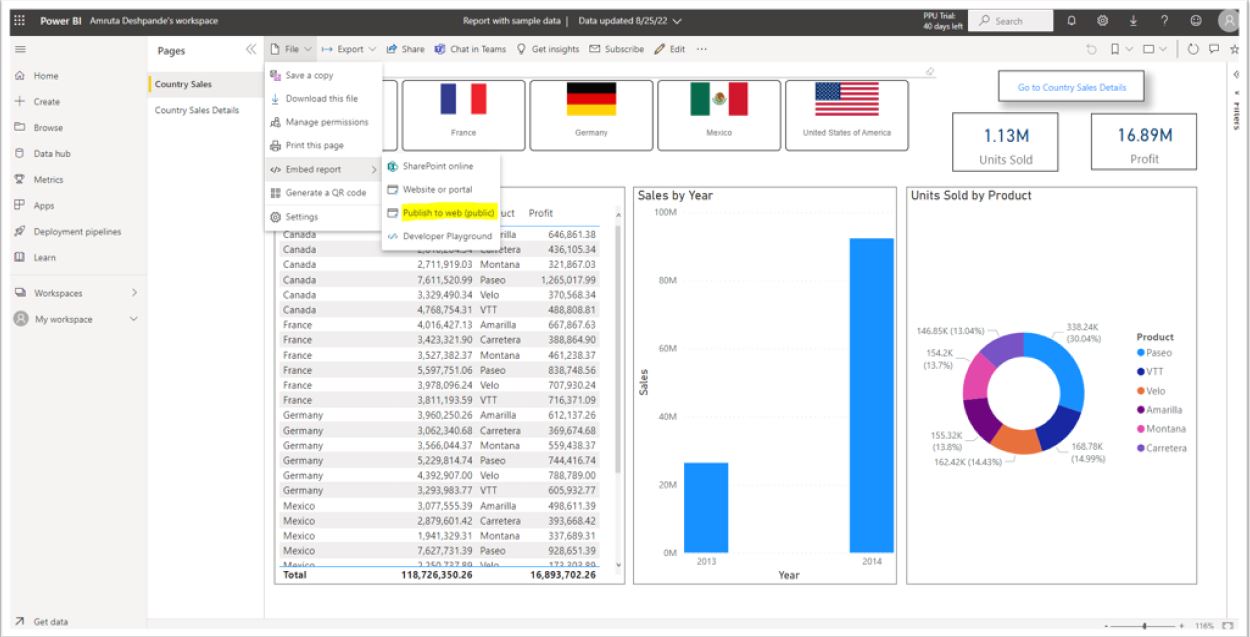The width and height of the screenshot is (1250, 637).
Task: Click the refresh visuals icon
Action: 1194,49
